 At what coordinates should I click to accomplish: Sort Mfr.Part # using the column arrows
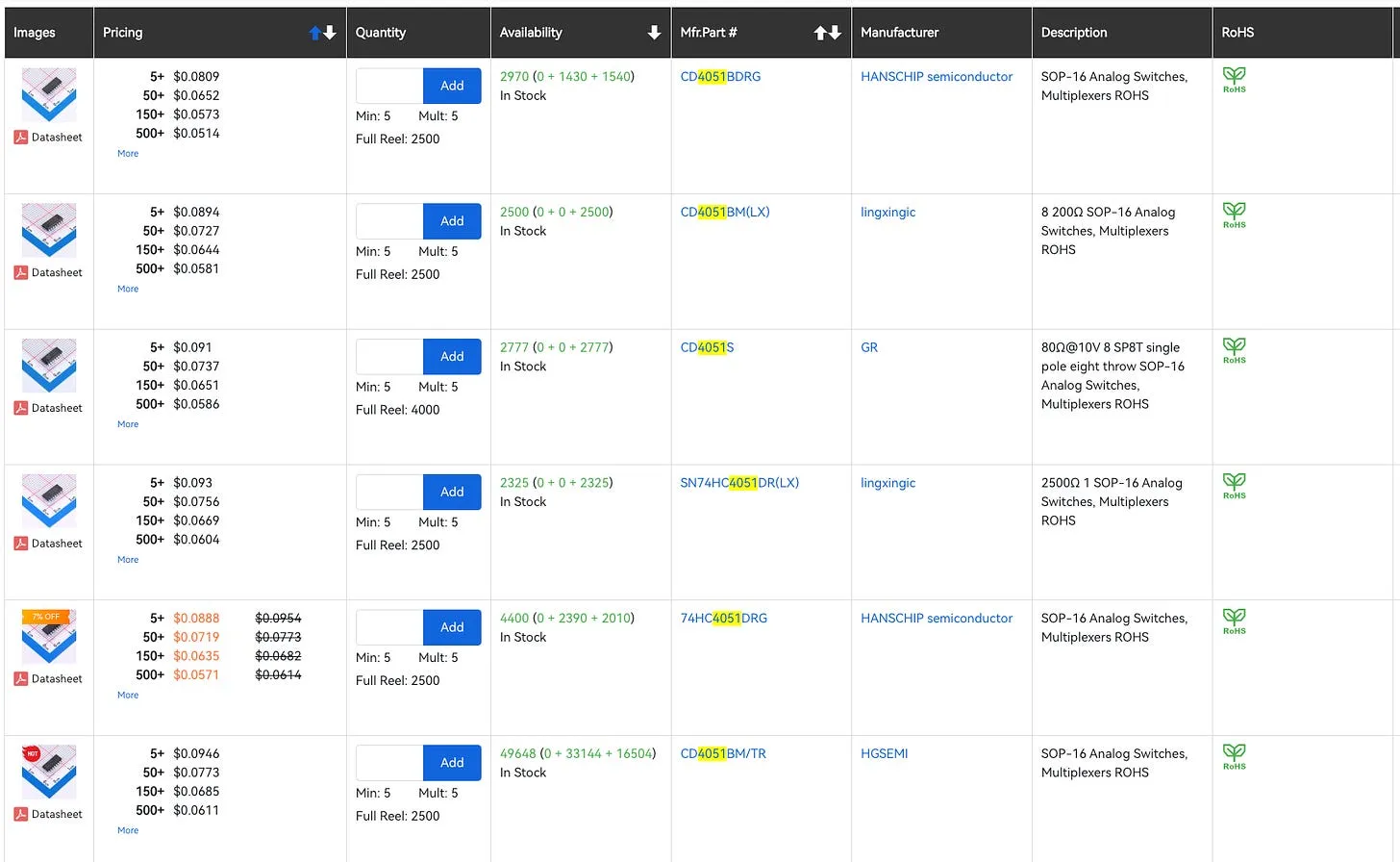(827, 33)
